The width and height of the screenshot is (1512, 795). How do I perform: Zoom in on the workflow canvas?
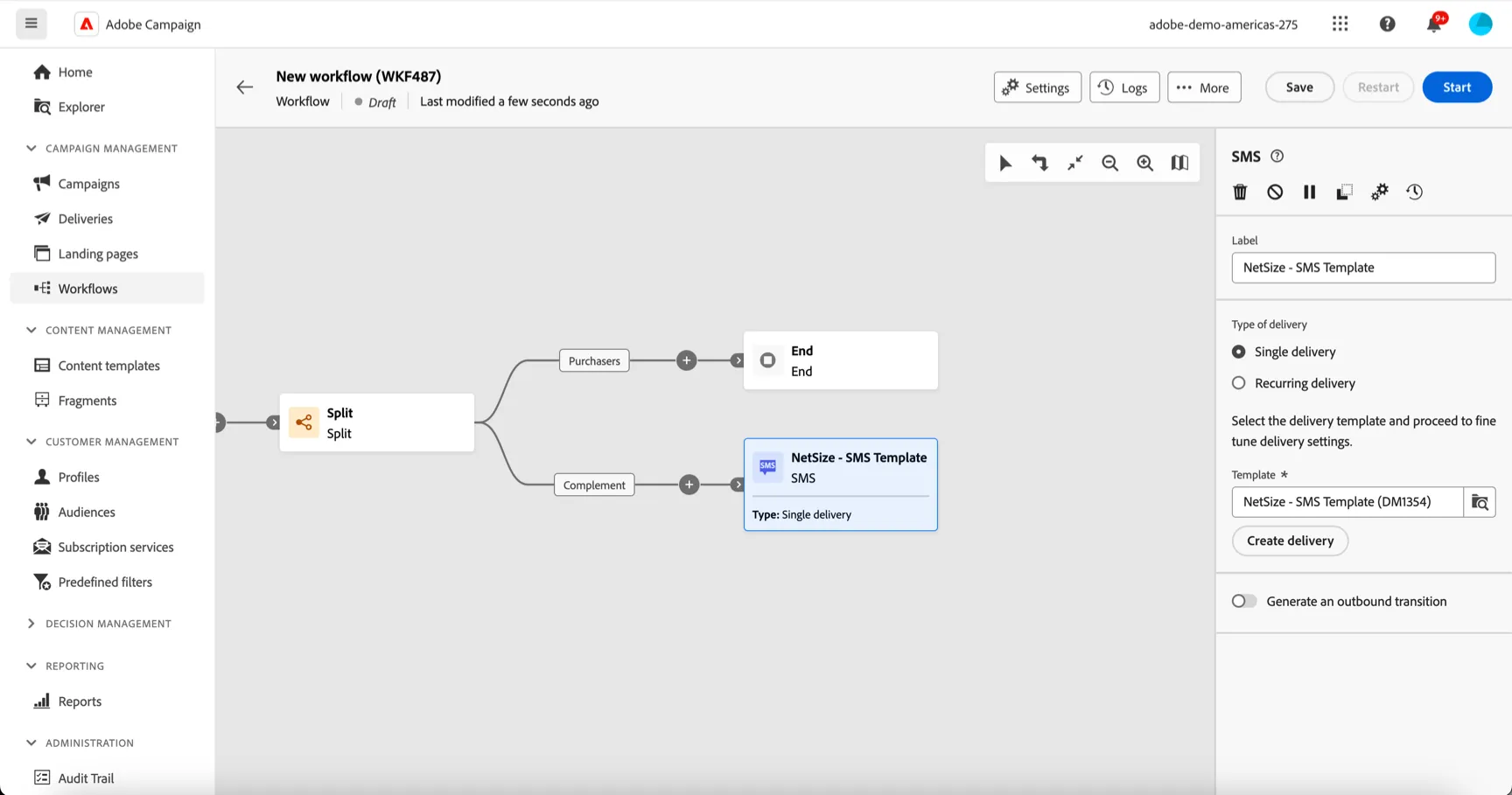click(1144, 163)
